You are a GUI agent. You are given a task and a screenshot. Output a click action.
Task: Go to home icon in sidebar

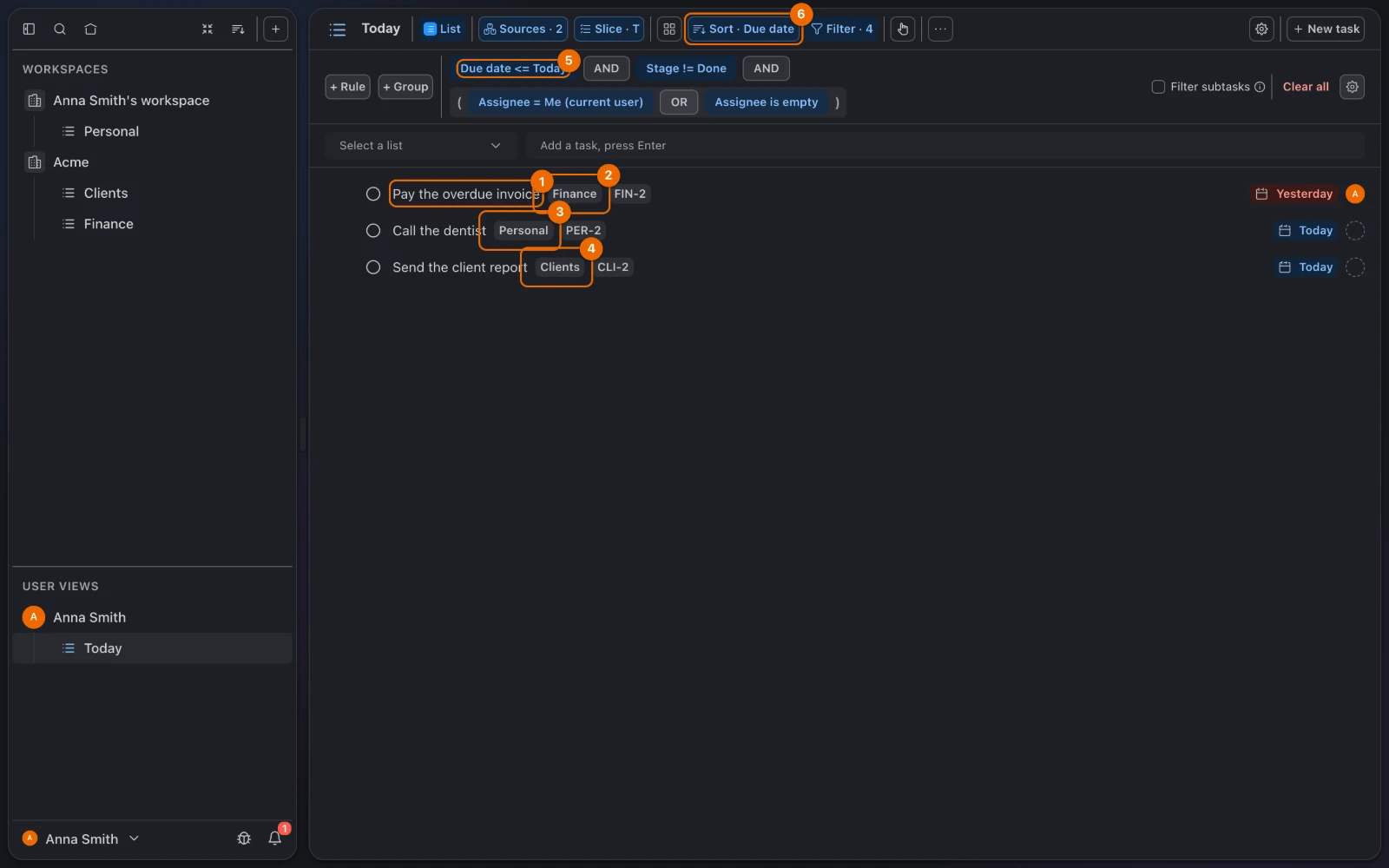[90, 29]
